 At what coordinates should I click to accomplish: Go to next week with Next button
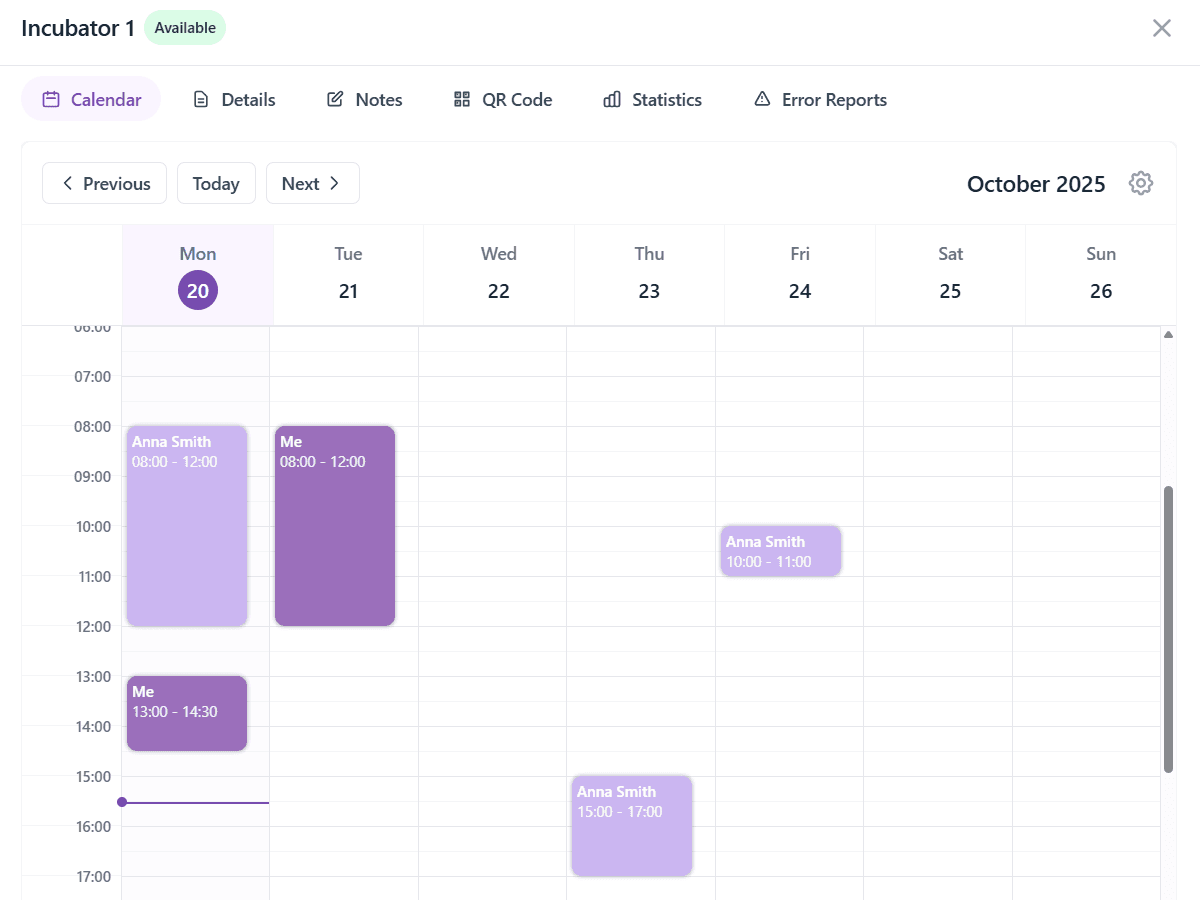[x=312, y=183]
